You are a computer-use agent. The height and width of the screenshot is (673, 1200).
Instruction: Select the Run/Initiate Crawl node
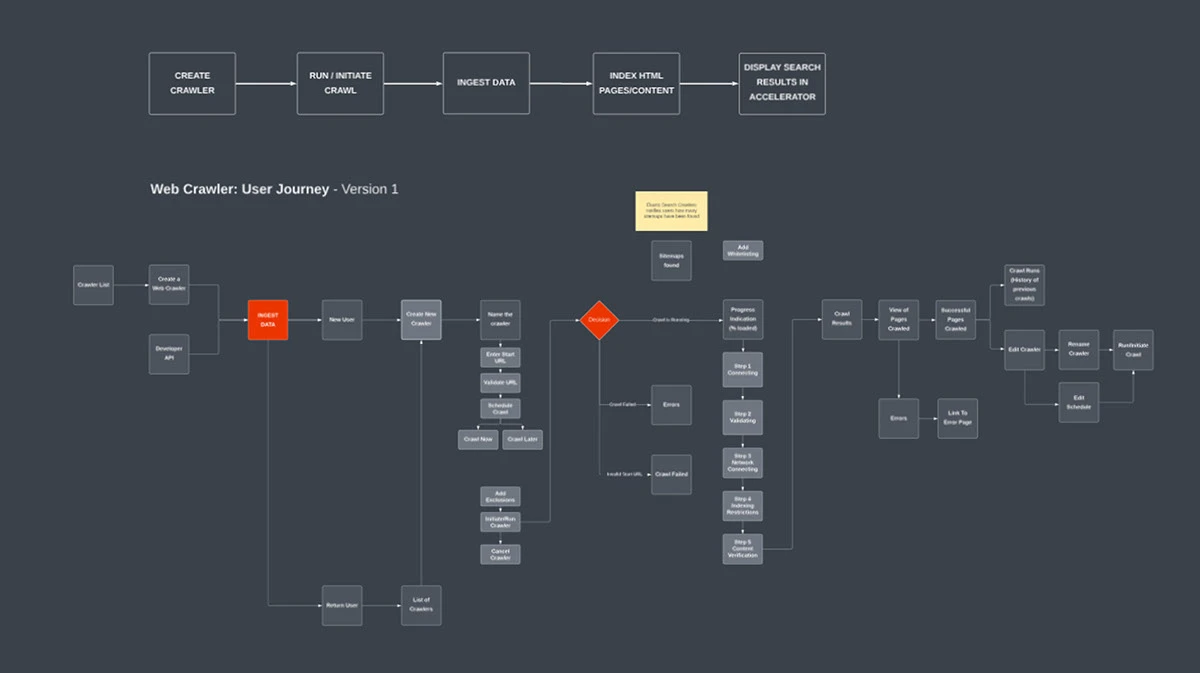(1133, 349)
